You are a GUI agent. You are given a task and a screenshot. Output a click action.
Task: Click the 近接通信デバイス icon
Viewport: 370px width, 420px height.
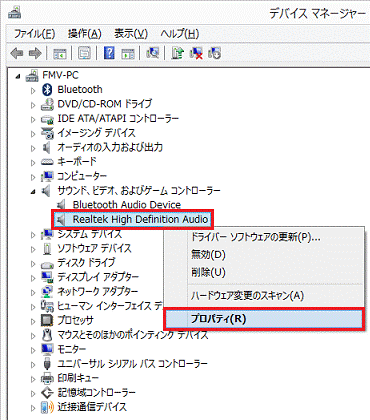click(x=47, y=407)
